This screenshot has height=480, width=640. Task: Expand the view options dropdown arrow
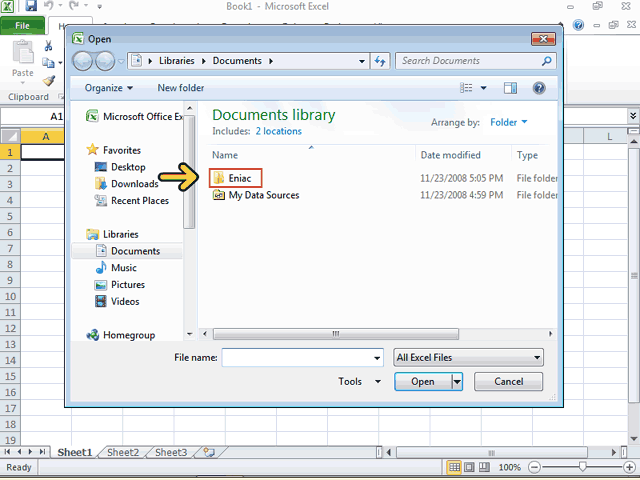click(x=483, y=88)
